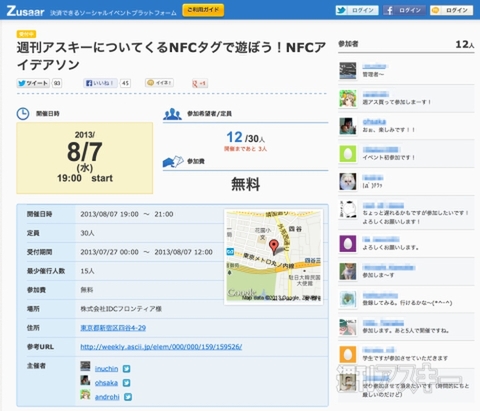Click ohsaka participant name link
This screenshot has height=411, width=480.
tap(374, 121)
